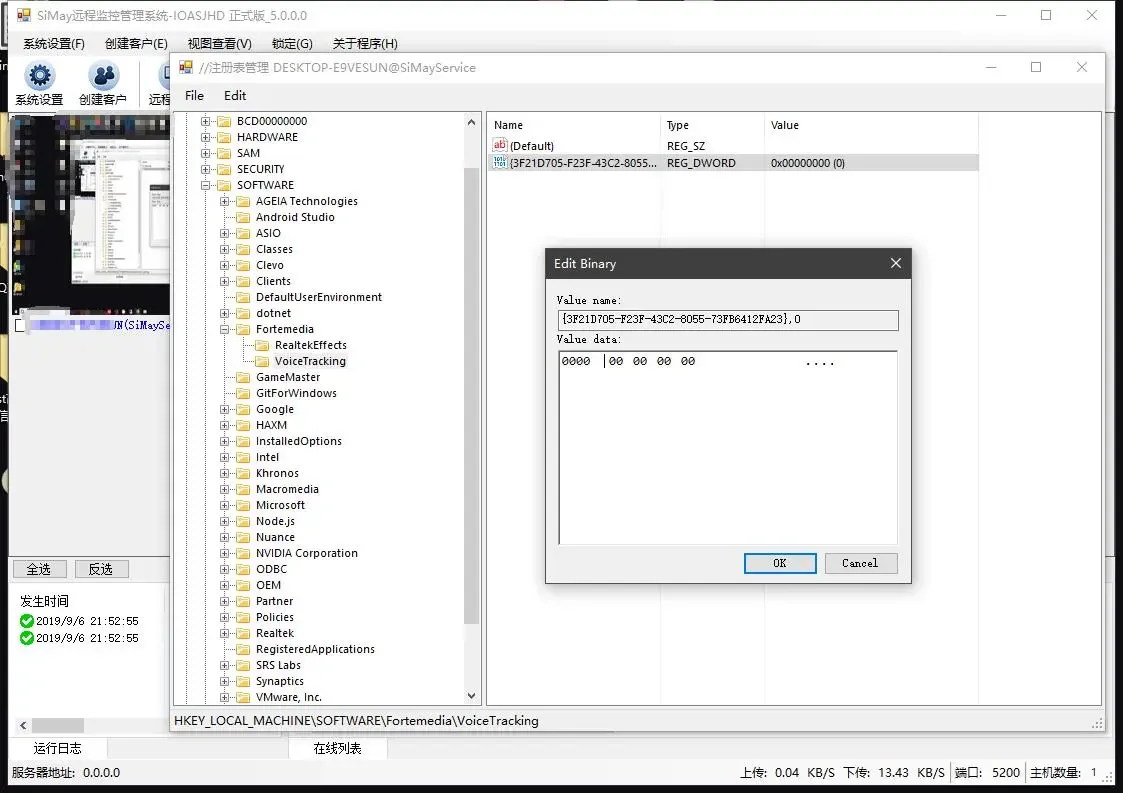Collapse the SOFTWARE tree node
The width and height of the screenshot is (1123, 793).
(206, 185)
